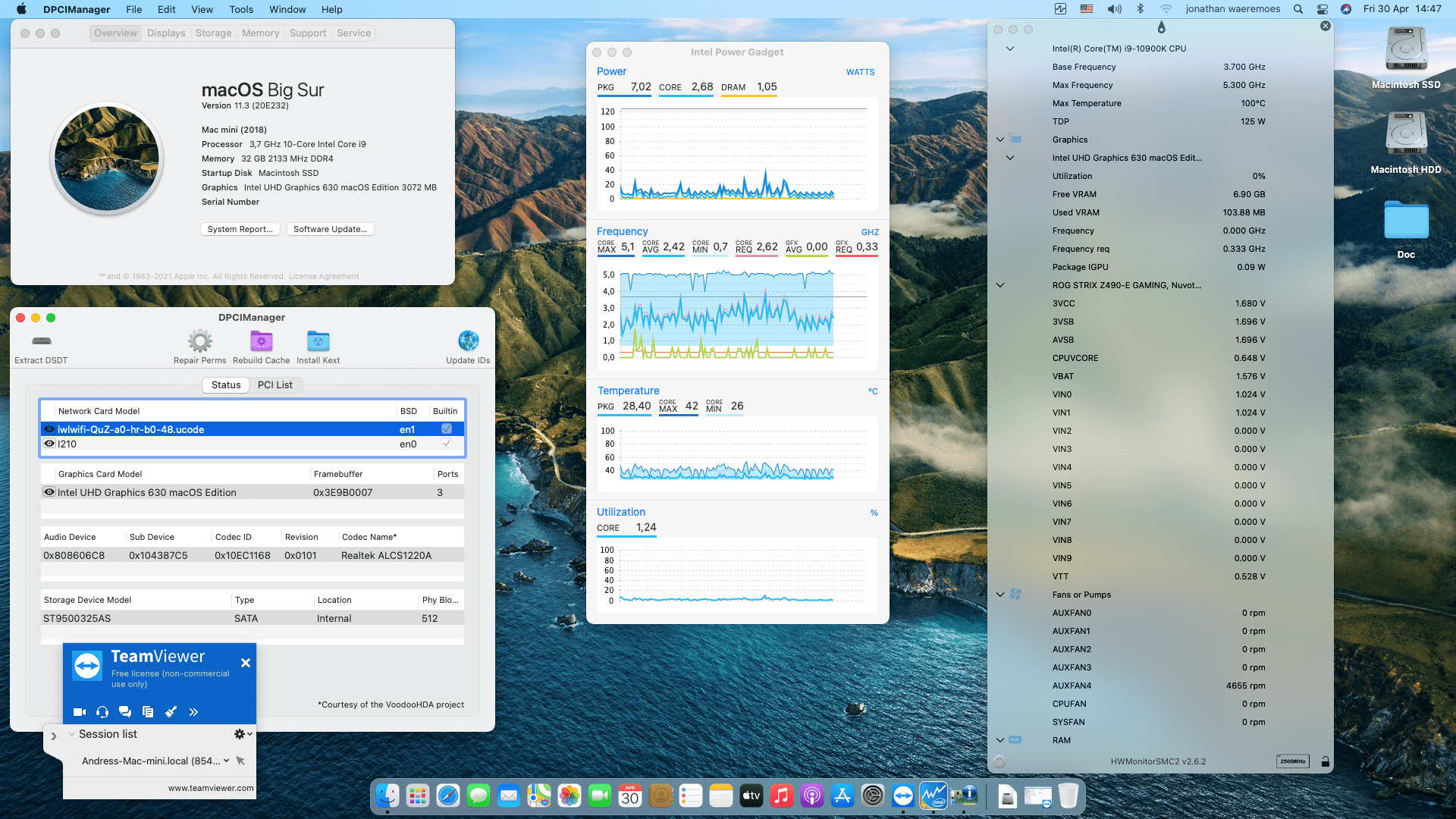
Task: Open the TeamViewer chat bubbles icon
Action: pyautogui.click(x=125, y=712)
